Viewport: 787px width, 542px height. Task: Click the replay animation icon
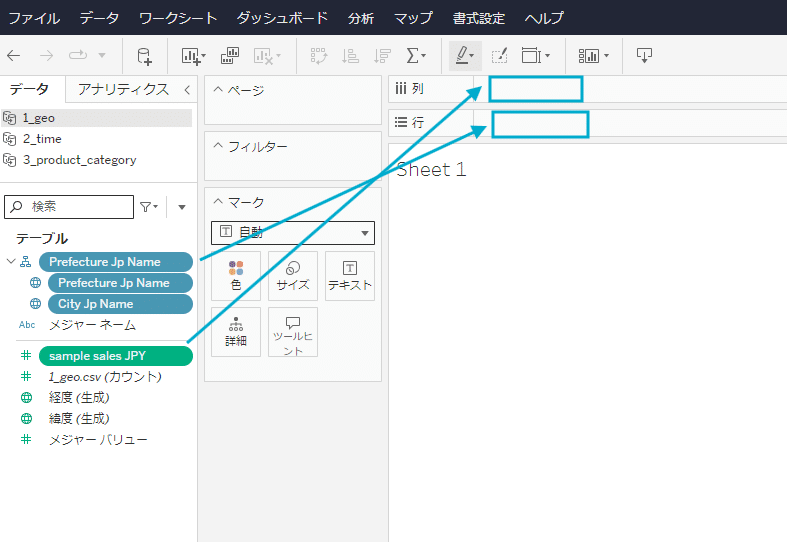point(78,55)
